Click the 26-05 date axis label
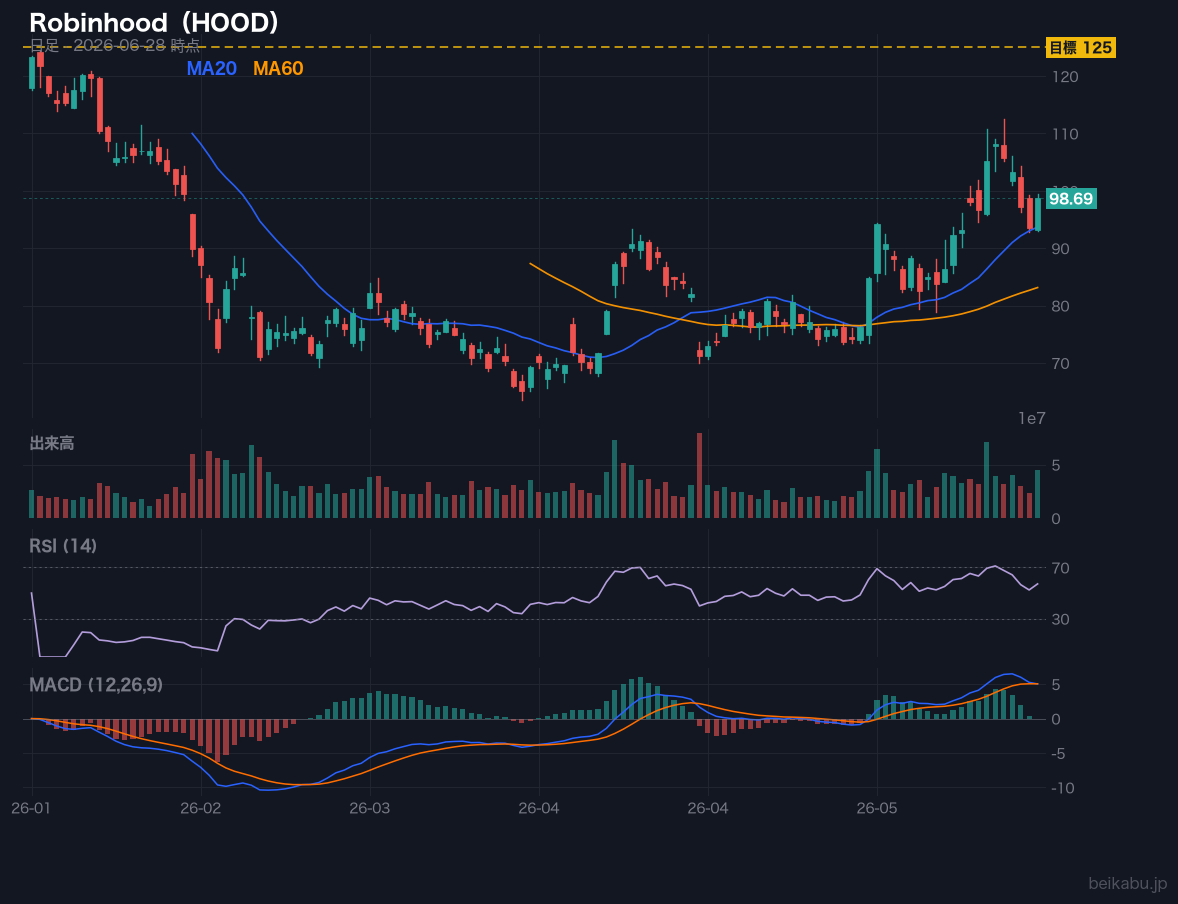 click(x=876, y=809)
